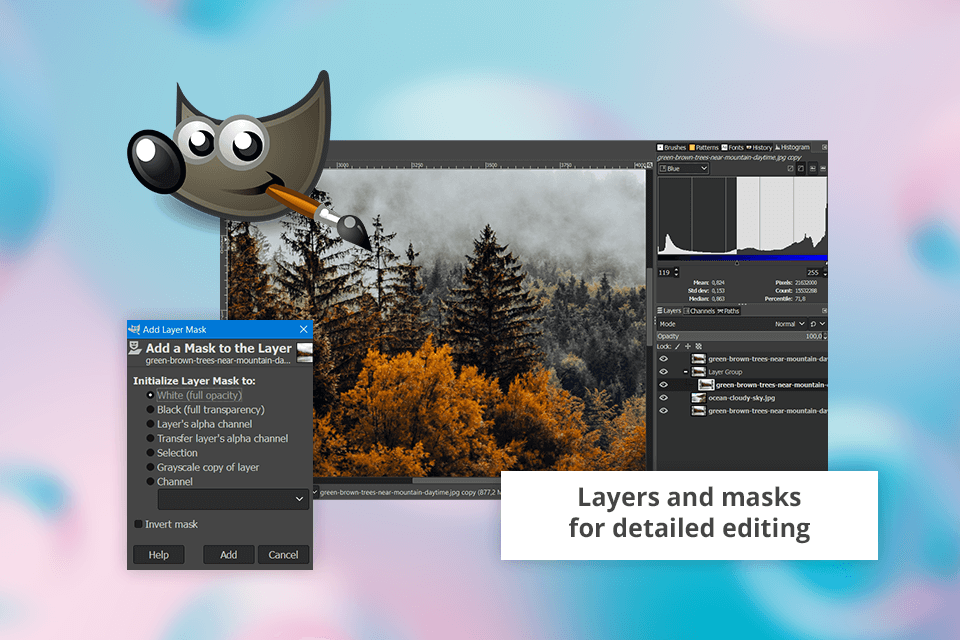Hide the layer nested inside Layer Group

pyautogui.click(x=664, y=385)
